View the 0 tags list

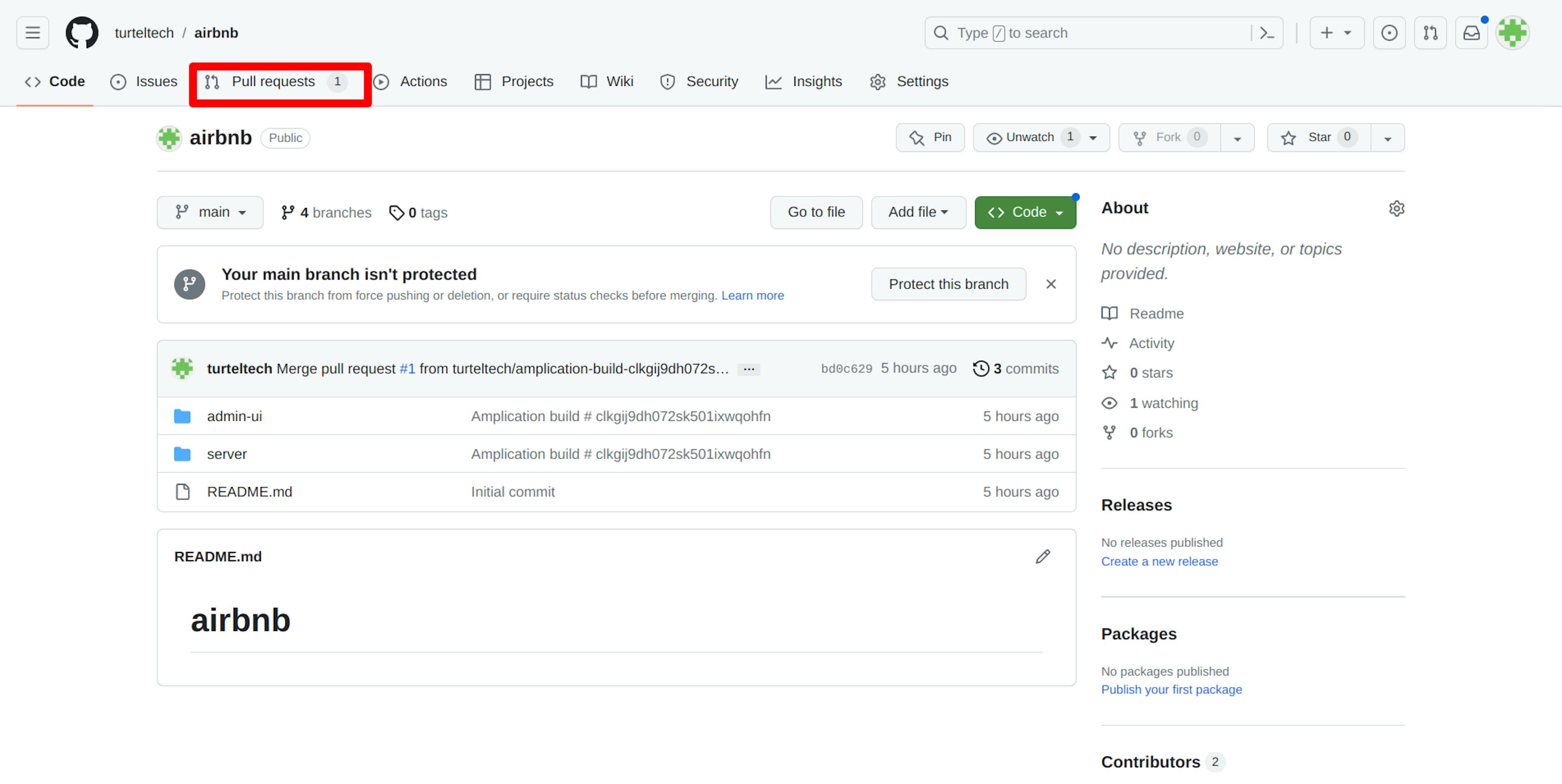click(x=419, y=213)
